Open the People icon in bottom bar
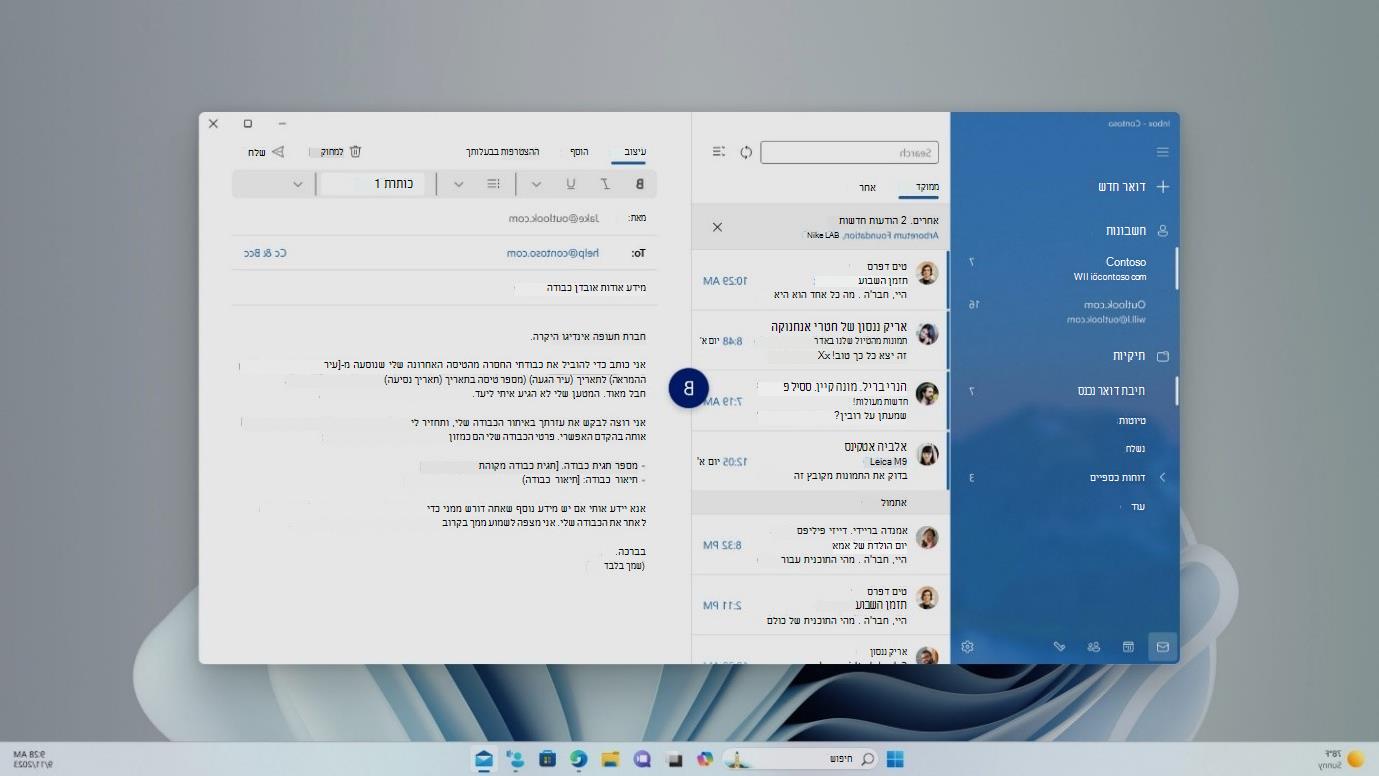Viewport: 1379px width, 776px height. [x=1094, y=647]
